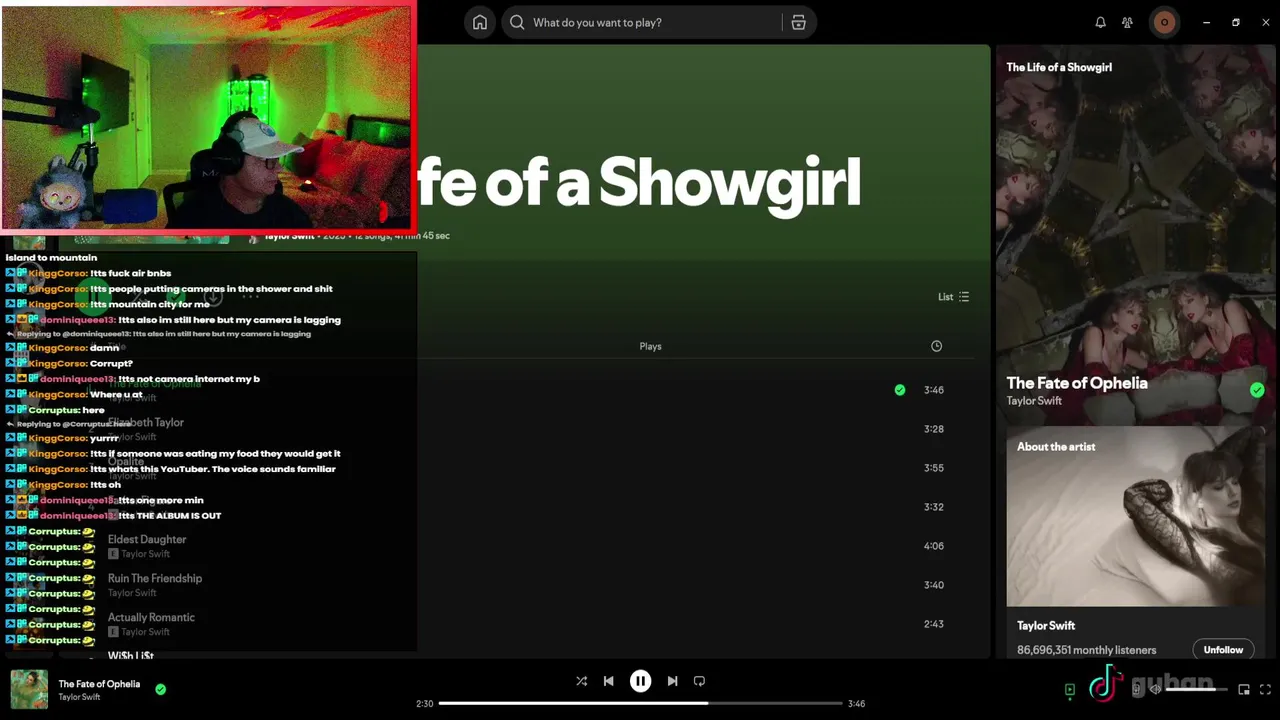Screen dimensions: 1280x720
Task: Mute using the volume speaker icon
Action: pos(1155,689)
